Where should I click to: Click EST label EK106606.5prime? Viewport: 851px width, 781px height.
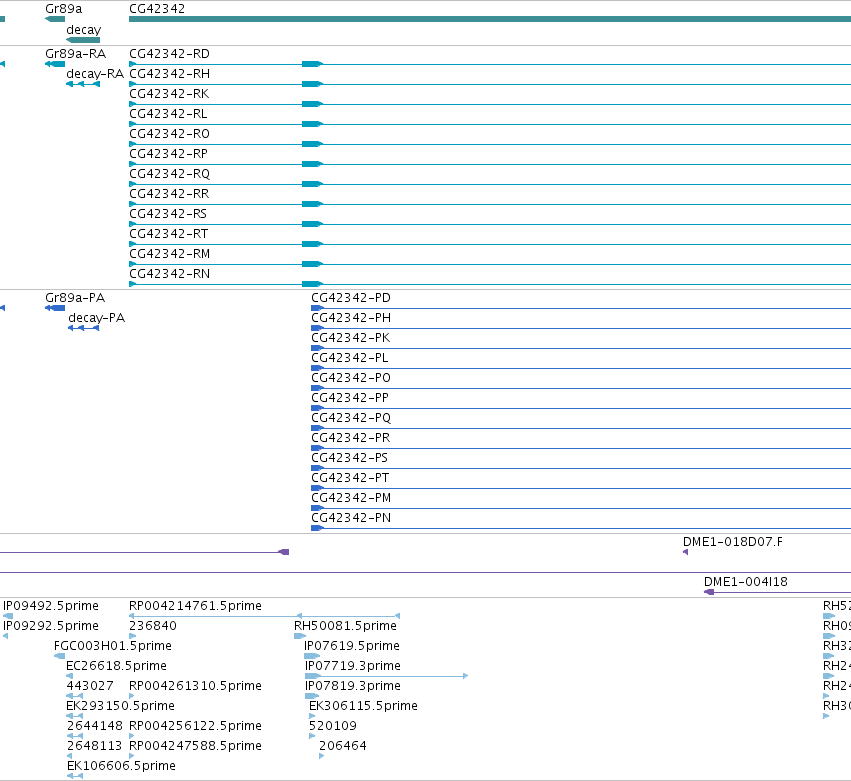click(x=121, y=767)
